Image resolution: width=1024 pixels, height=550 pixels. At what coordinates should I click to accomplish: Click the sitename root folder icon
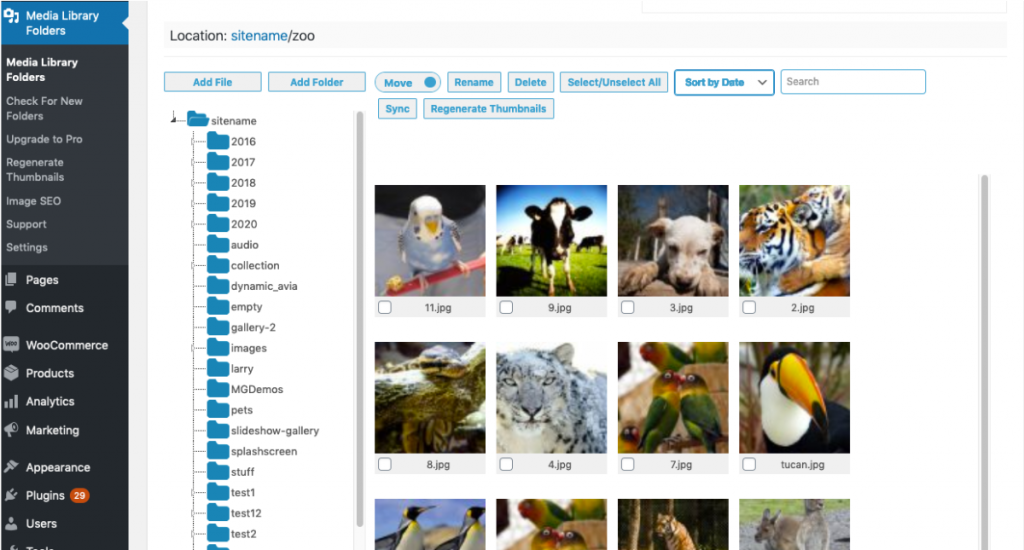pos(197,119)
